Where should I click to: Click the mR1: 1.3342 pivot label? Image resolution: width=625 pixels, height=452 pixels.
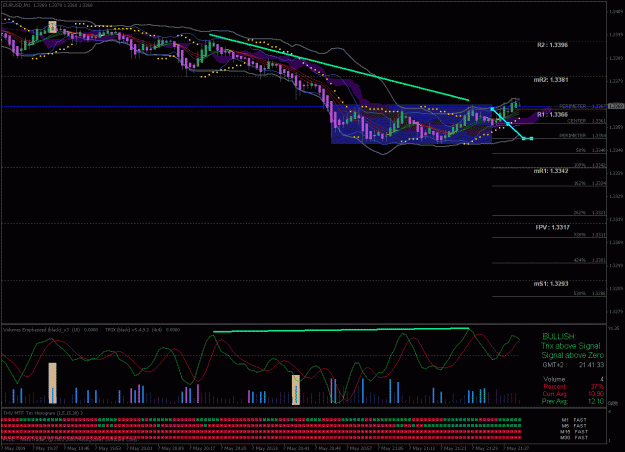(x=551, y=171)
